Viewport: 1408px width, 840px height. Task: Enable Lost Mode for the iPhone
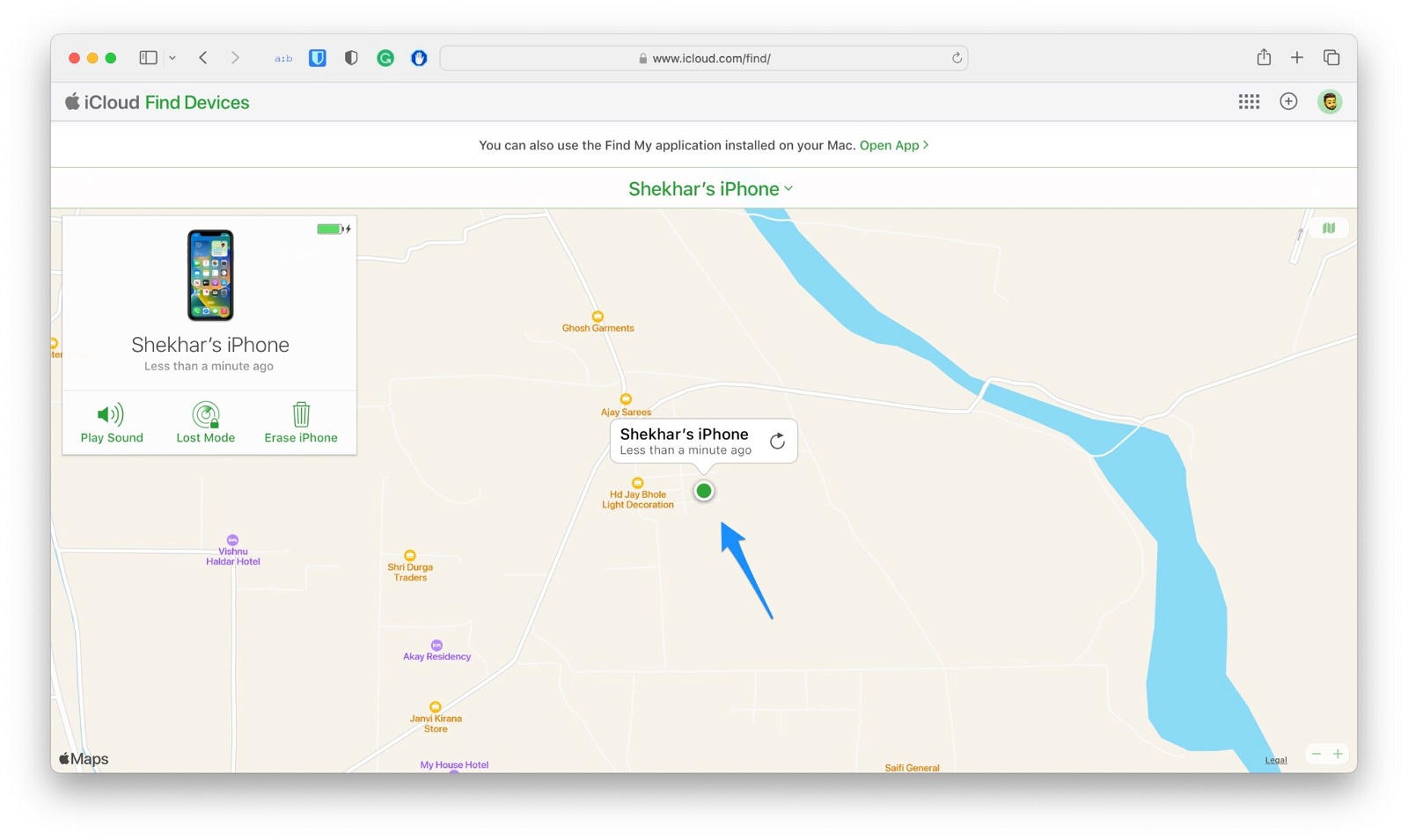click(x=205, y=422)
